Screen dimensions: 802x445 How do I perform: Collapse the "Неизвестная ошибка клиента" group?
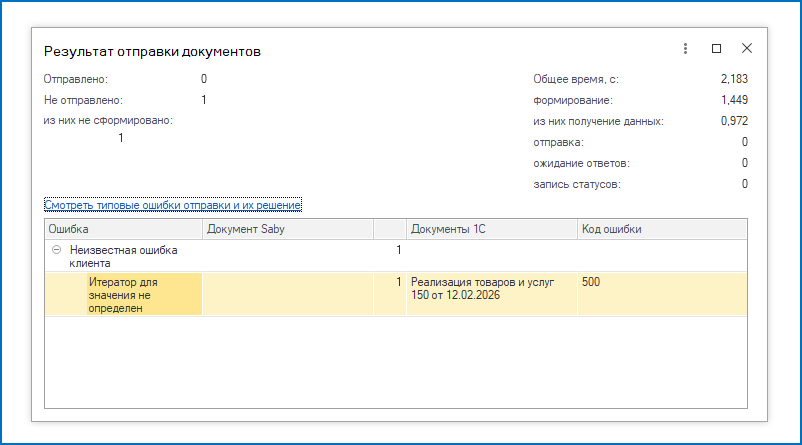56,249
